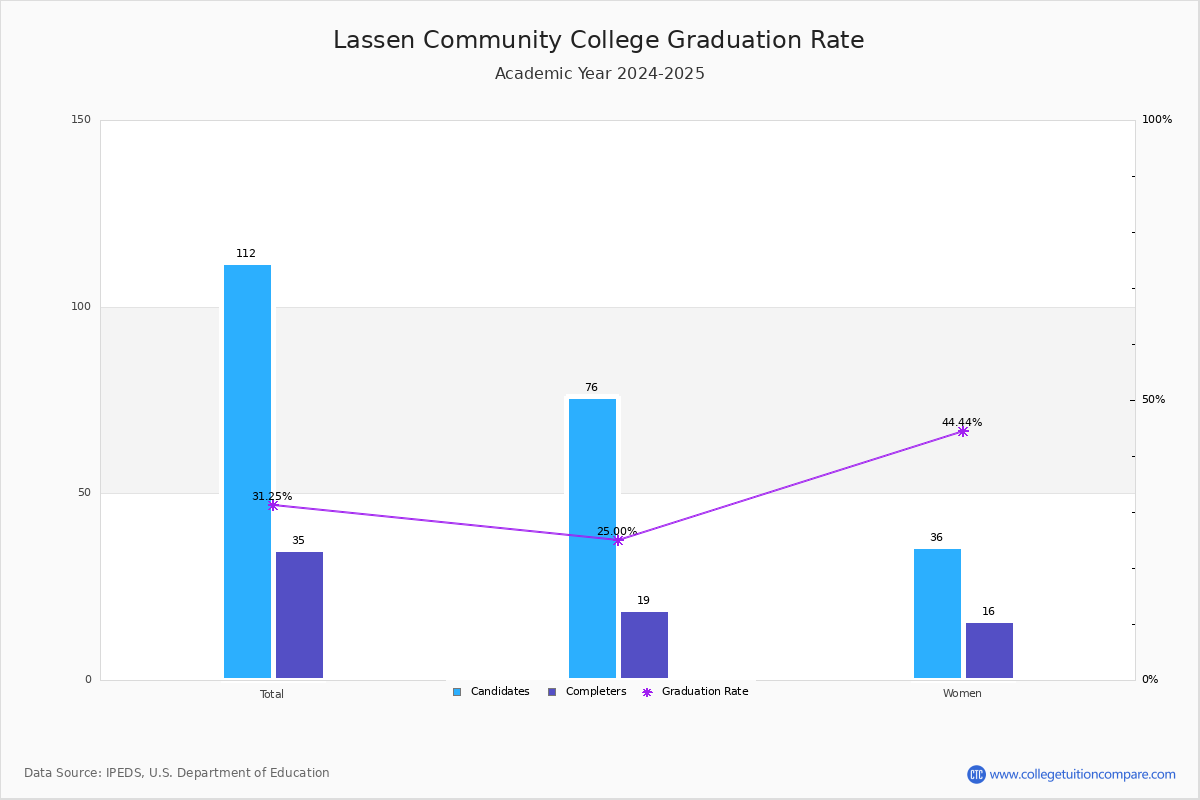
Task: Click the 25.00% graduation rate marker
Action: click(x=618, y=540)
